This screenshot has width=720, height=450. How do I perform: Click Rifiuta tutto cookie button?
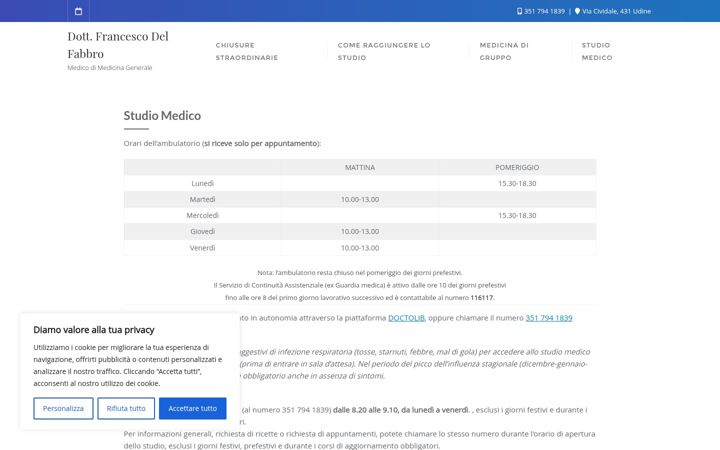(x=126, y=408)
